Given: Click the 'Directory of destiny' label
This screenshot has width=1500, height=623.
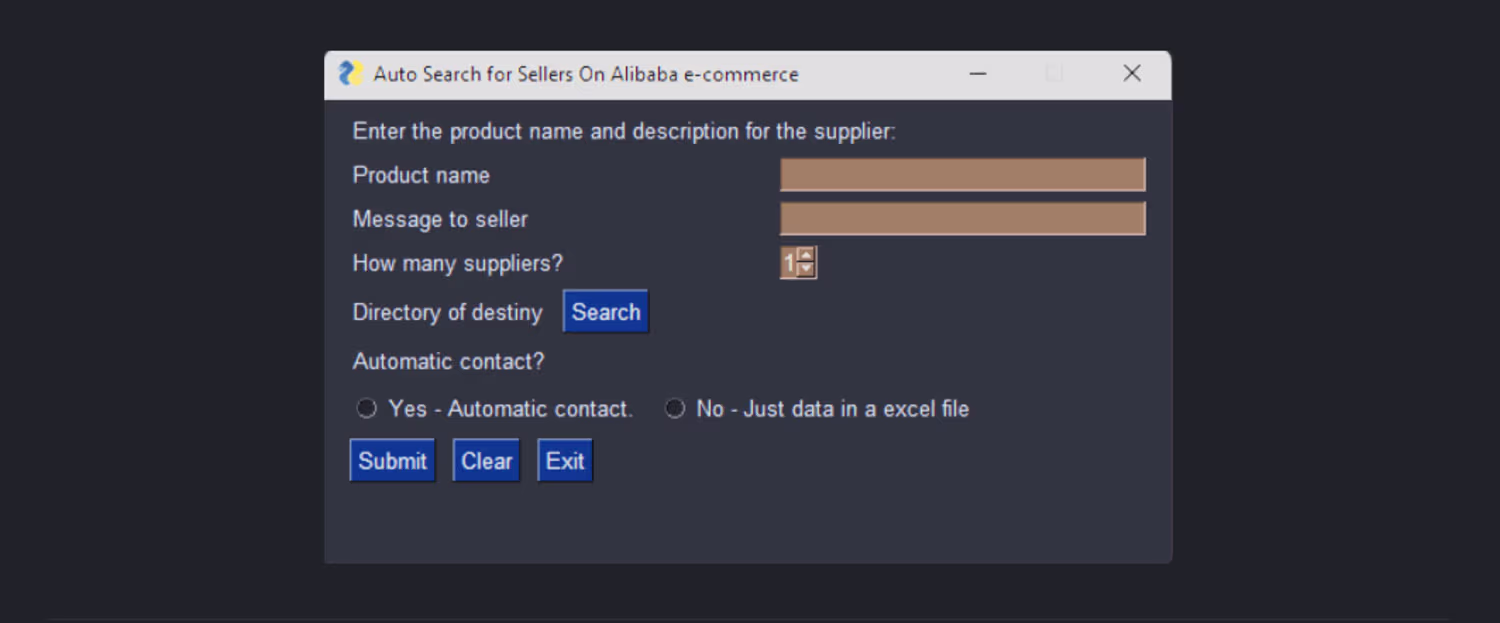Looking at the screenshot, I should pos(447,312).
